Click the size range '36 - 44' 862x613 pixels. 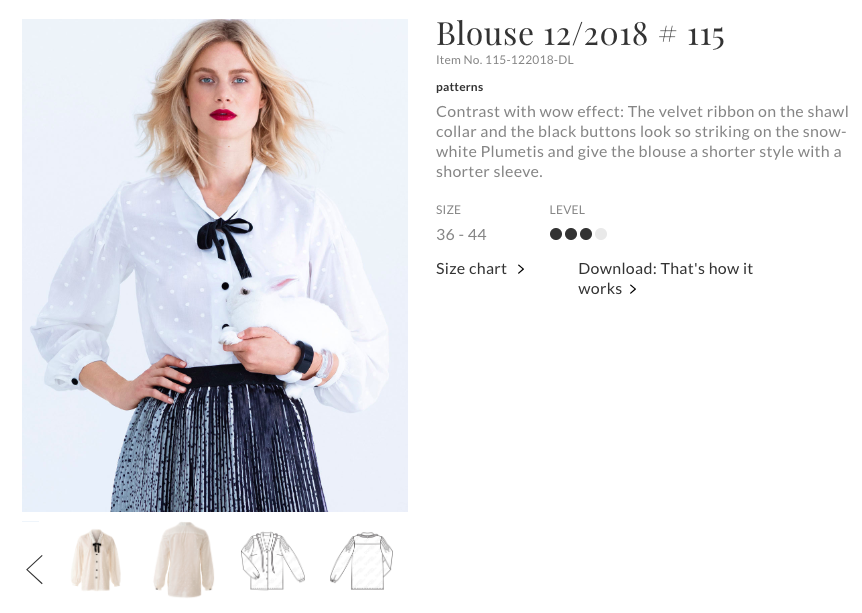(461, 235)
